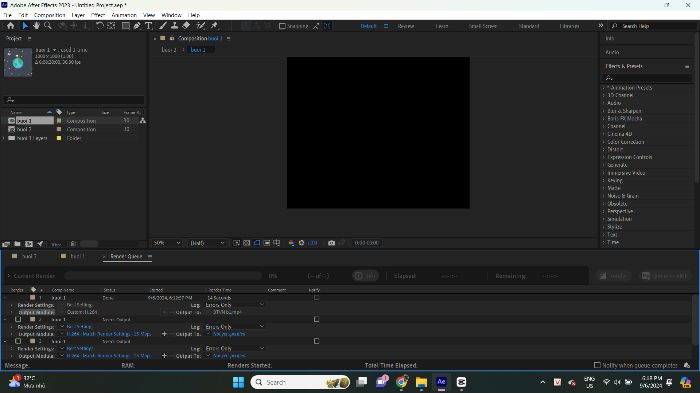Click the Effects & Presets search field
Viewport: 700px width, 393px height.
click(647, 78)
